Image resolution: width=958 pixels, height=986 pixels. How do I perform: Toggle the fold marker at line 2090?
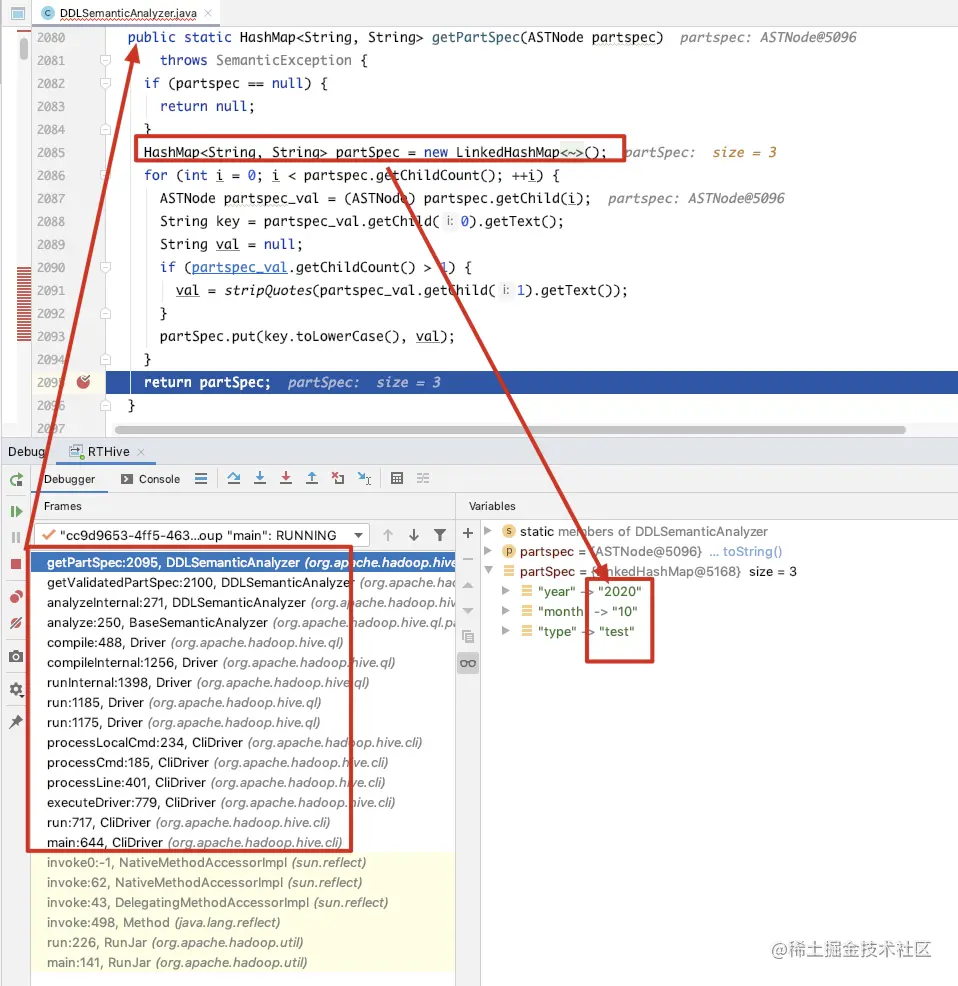coord(106,267)
